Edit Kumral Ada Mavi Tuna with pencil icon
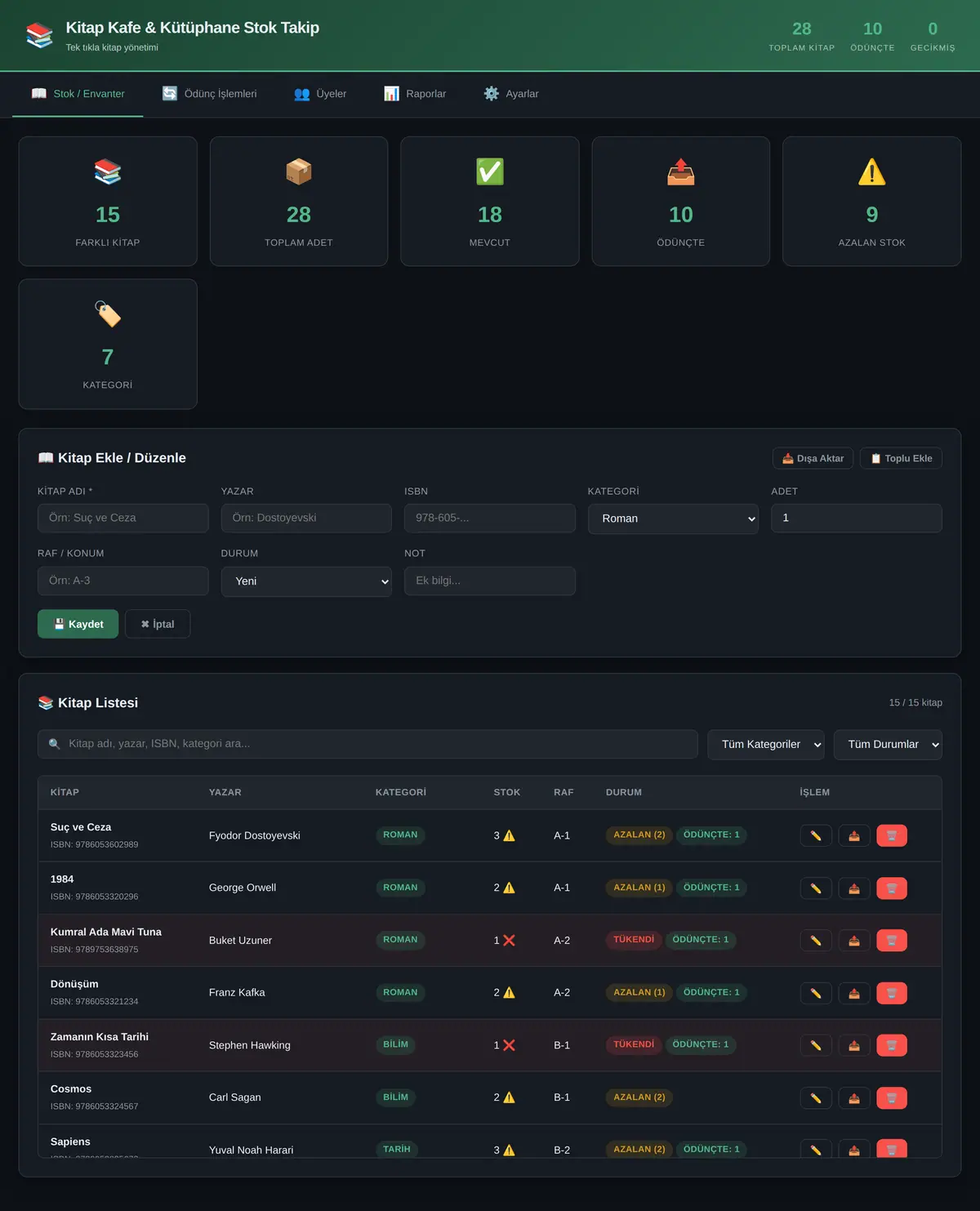The image size is (980, 1211). (816, 941)
